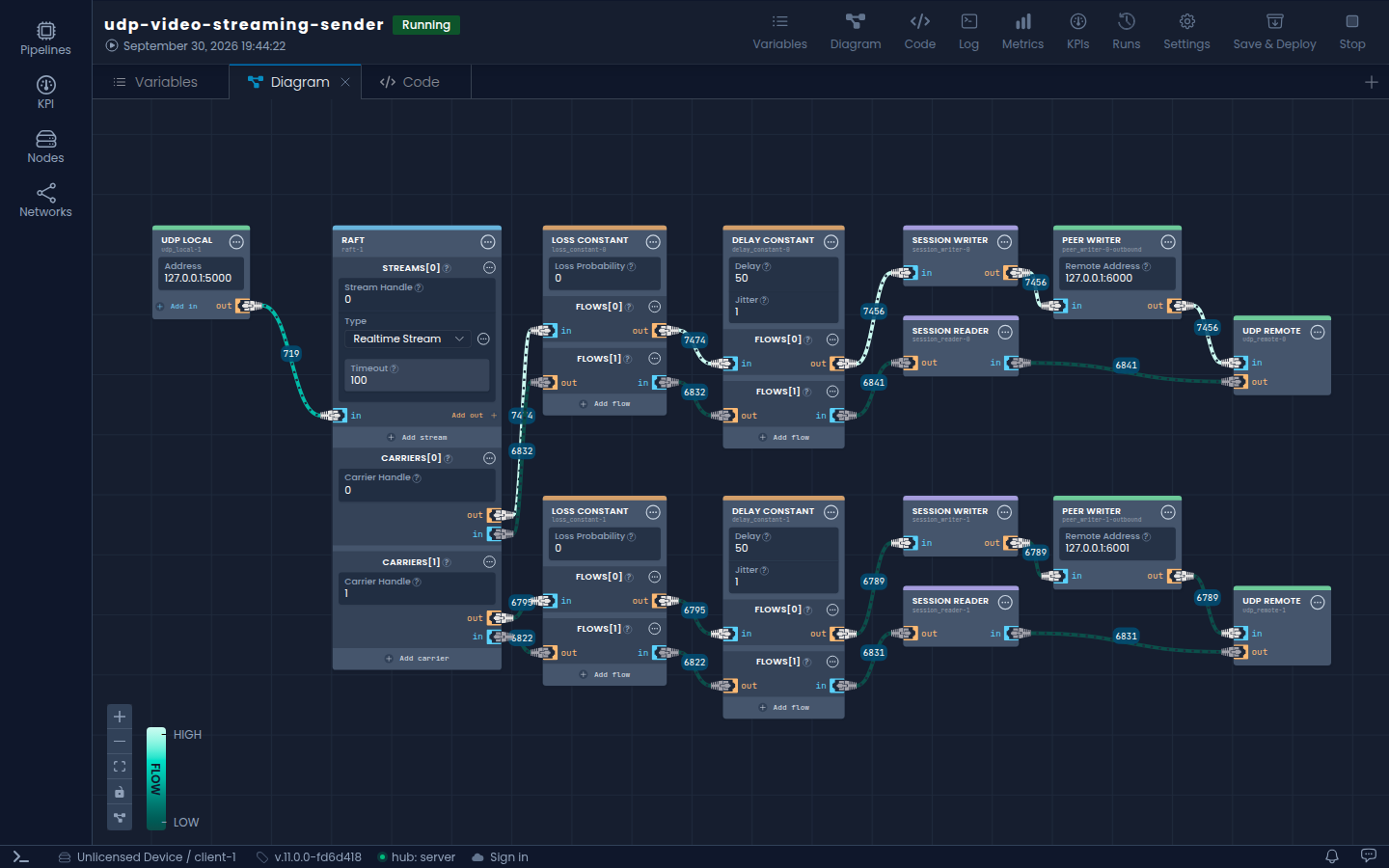Open KPIs from the top toolbar
1389x868 pixels.
click(1077, 32)
